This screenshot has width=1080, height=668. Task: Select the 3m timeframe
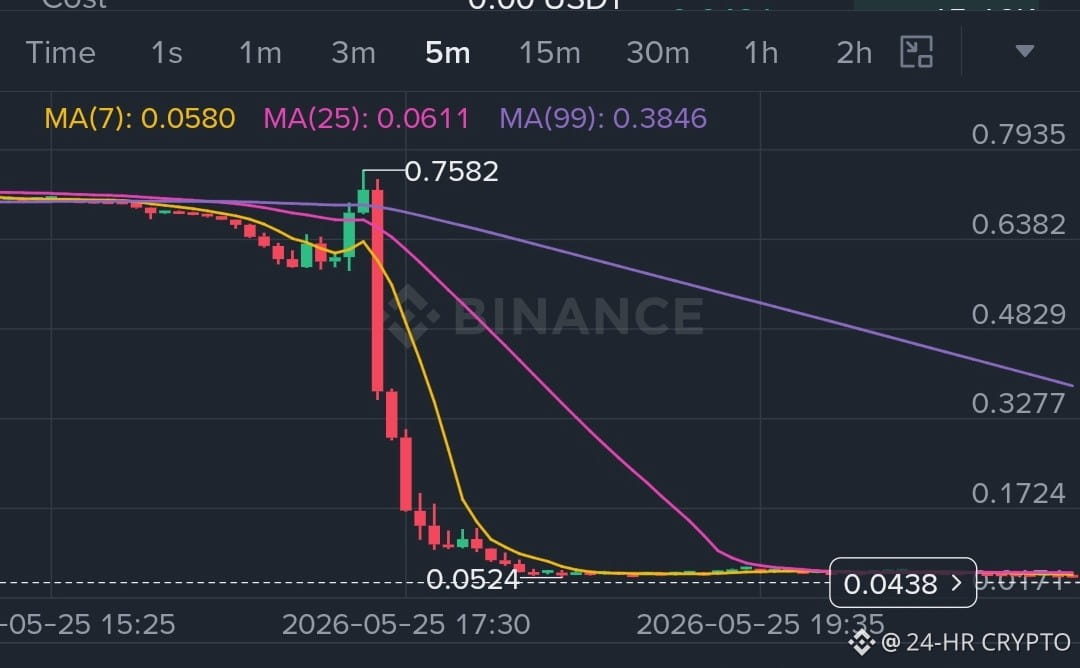coord(353,53)
